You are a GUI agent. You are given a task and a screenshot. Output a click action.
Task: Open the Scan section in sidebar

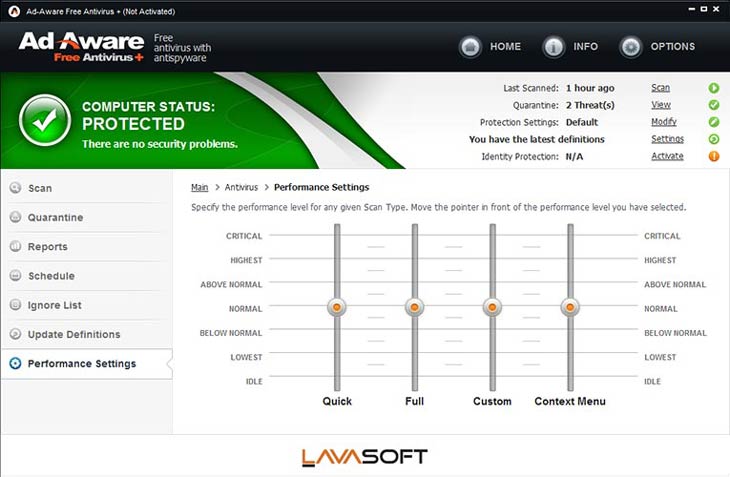point(87,188)
